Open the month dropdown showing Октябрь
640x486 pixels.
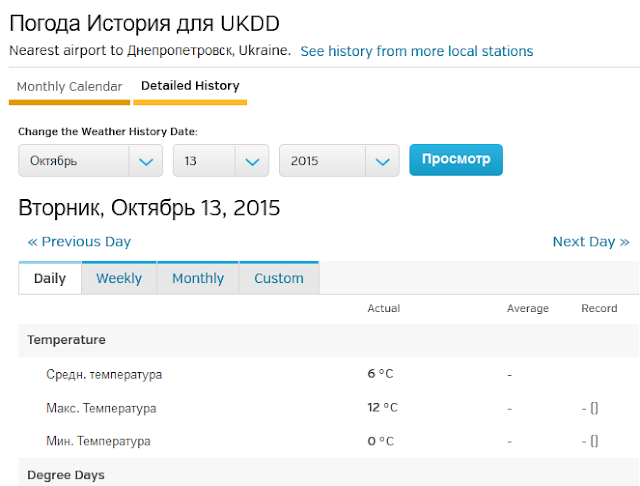90,160
